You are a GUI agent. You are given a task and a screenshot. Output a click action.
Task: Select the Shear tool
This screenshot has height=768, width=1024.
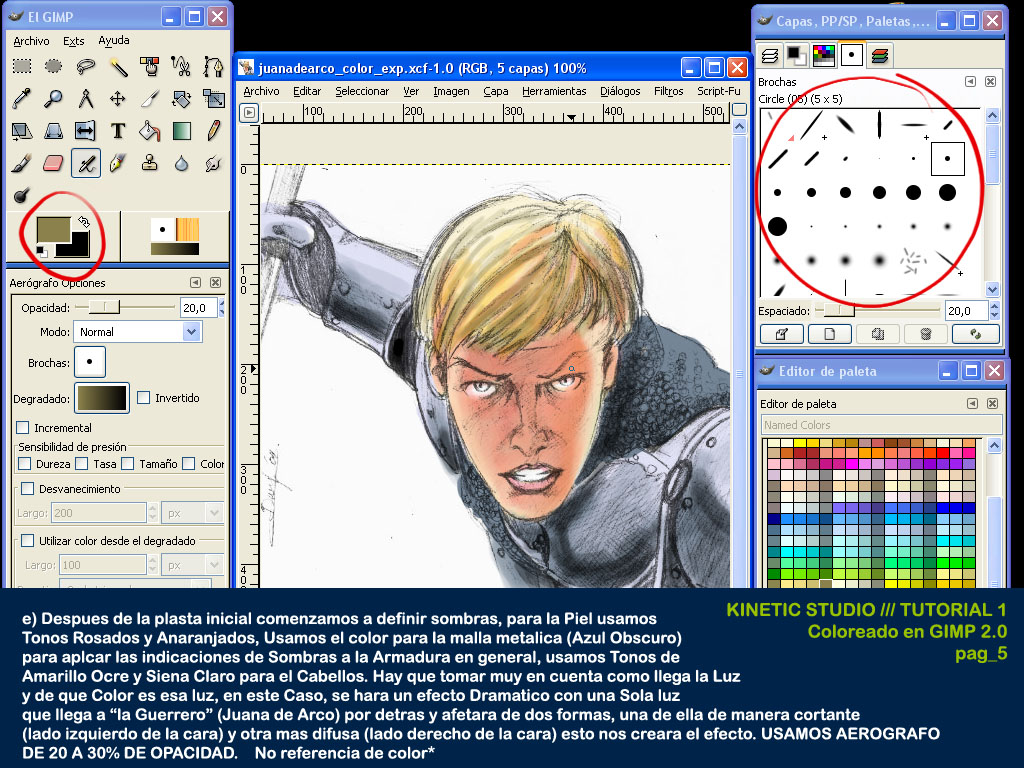(x=22, y=131)
